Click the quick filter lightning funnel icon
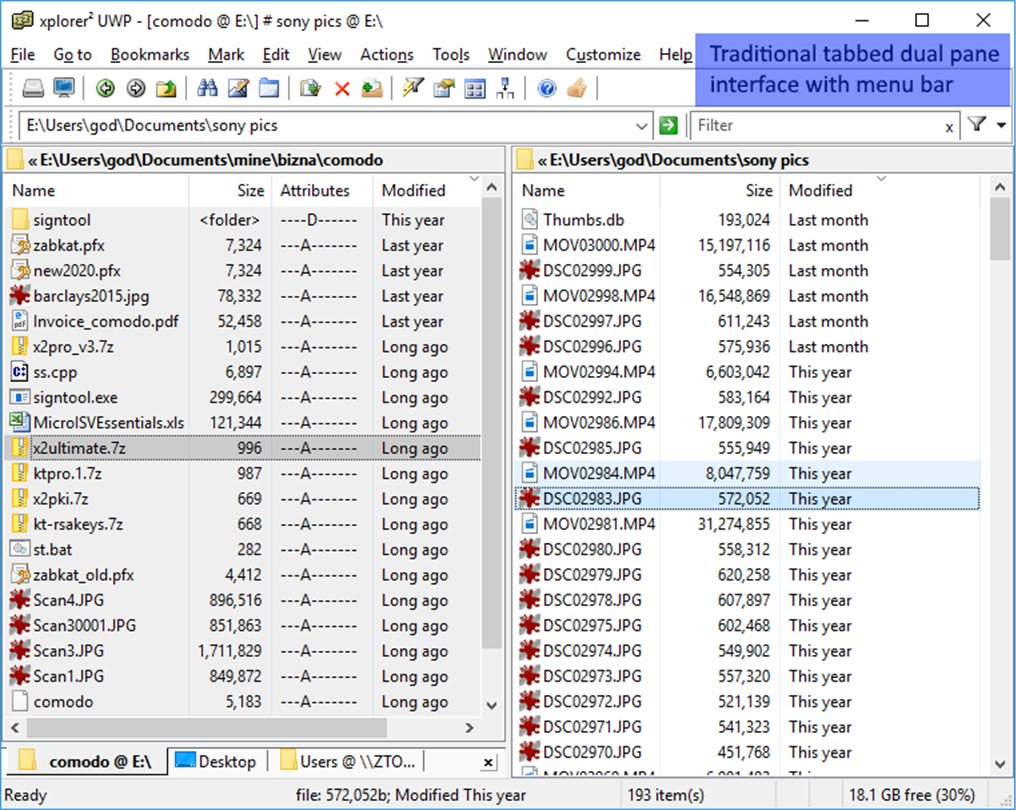The image size is (1016, 810). click(x=413, y=88)
